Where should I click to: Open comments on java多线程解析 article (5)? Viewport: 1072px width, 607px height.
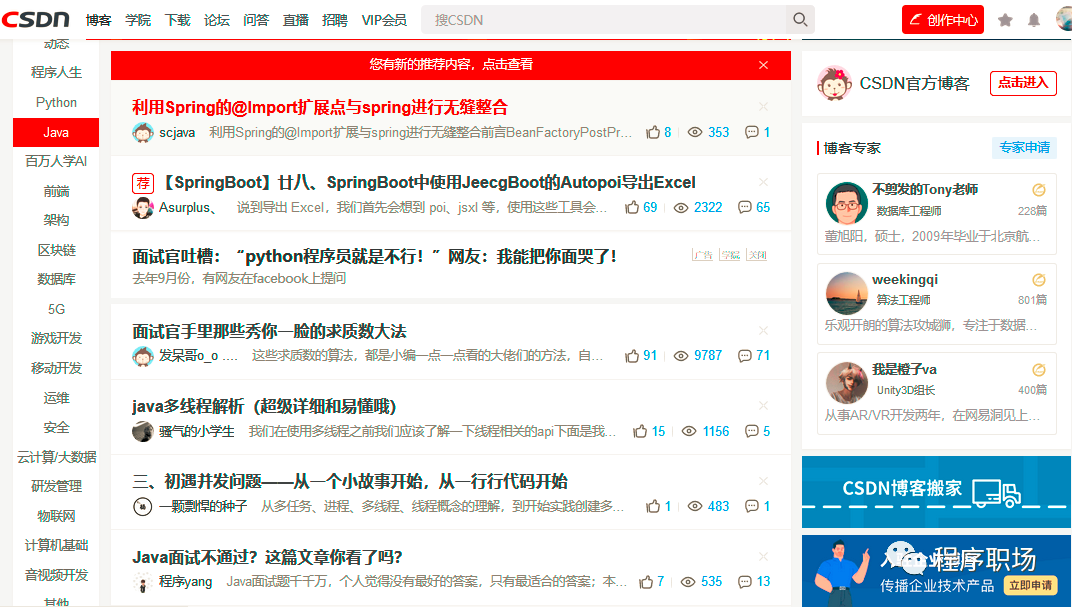(x=752, y=431)
